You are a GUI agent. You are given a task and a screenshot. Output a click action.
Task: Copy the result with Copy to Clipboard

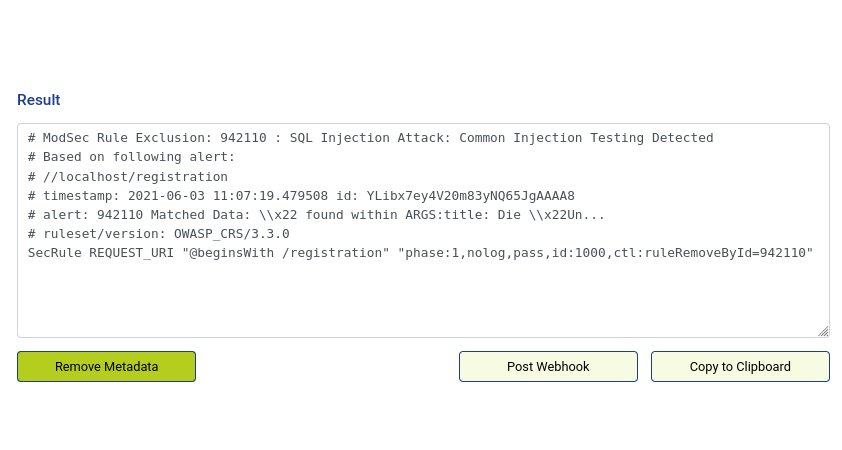coord(740,367)
